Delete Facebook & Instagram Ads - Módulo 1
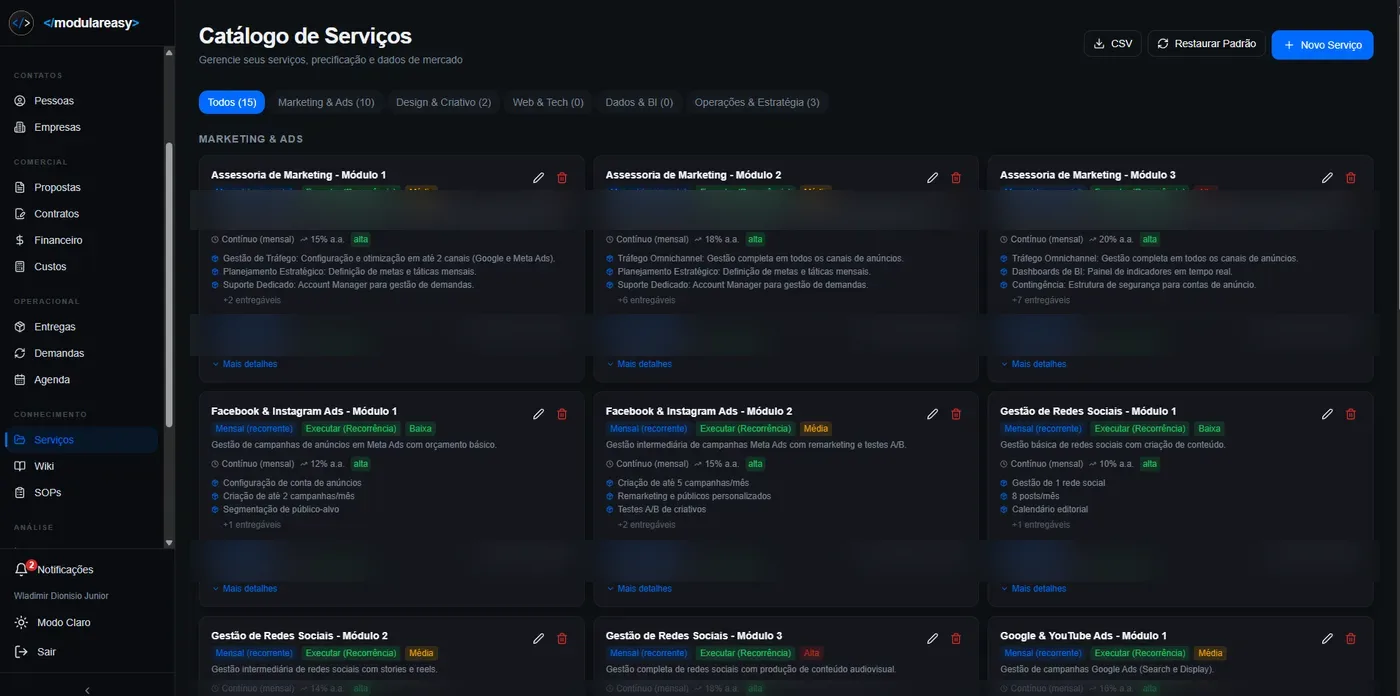 tap(562, 414)
